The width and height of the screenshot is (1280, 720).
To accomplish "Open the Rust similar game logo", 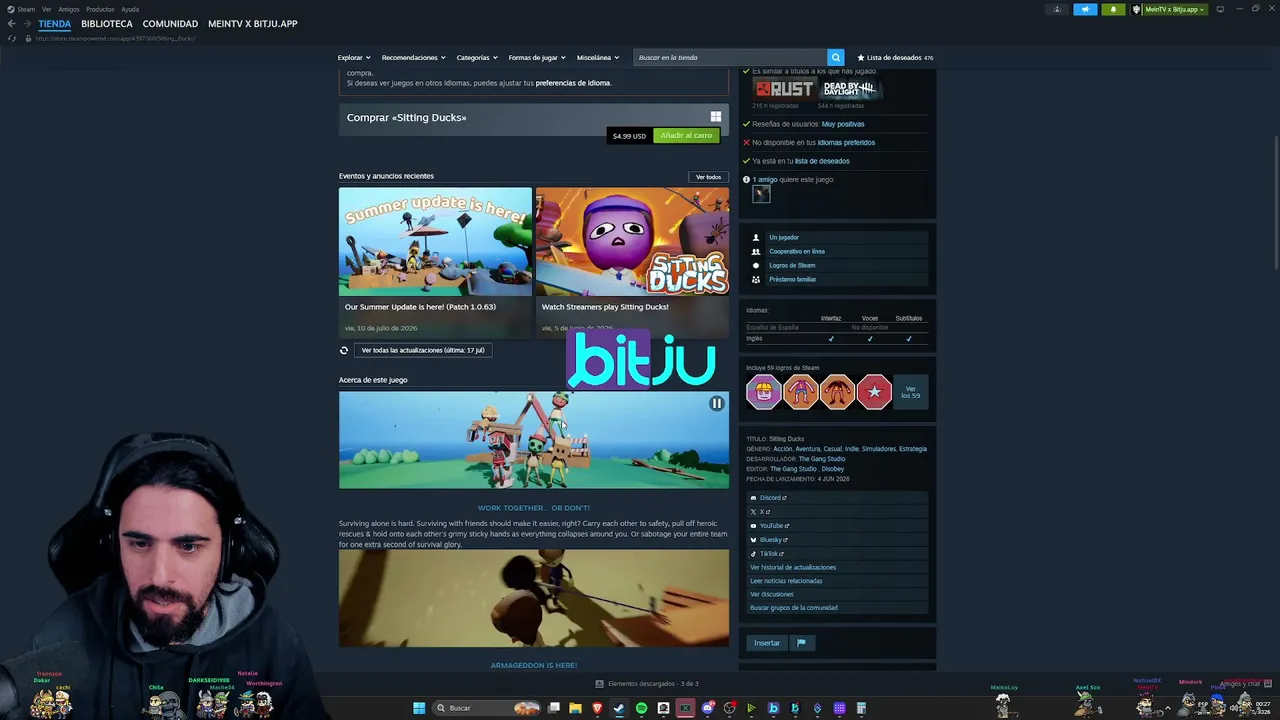I will (784, 89).
